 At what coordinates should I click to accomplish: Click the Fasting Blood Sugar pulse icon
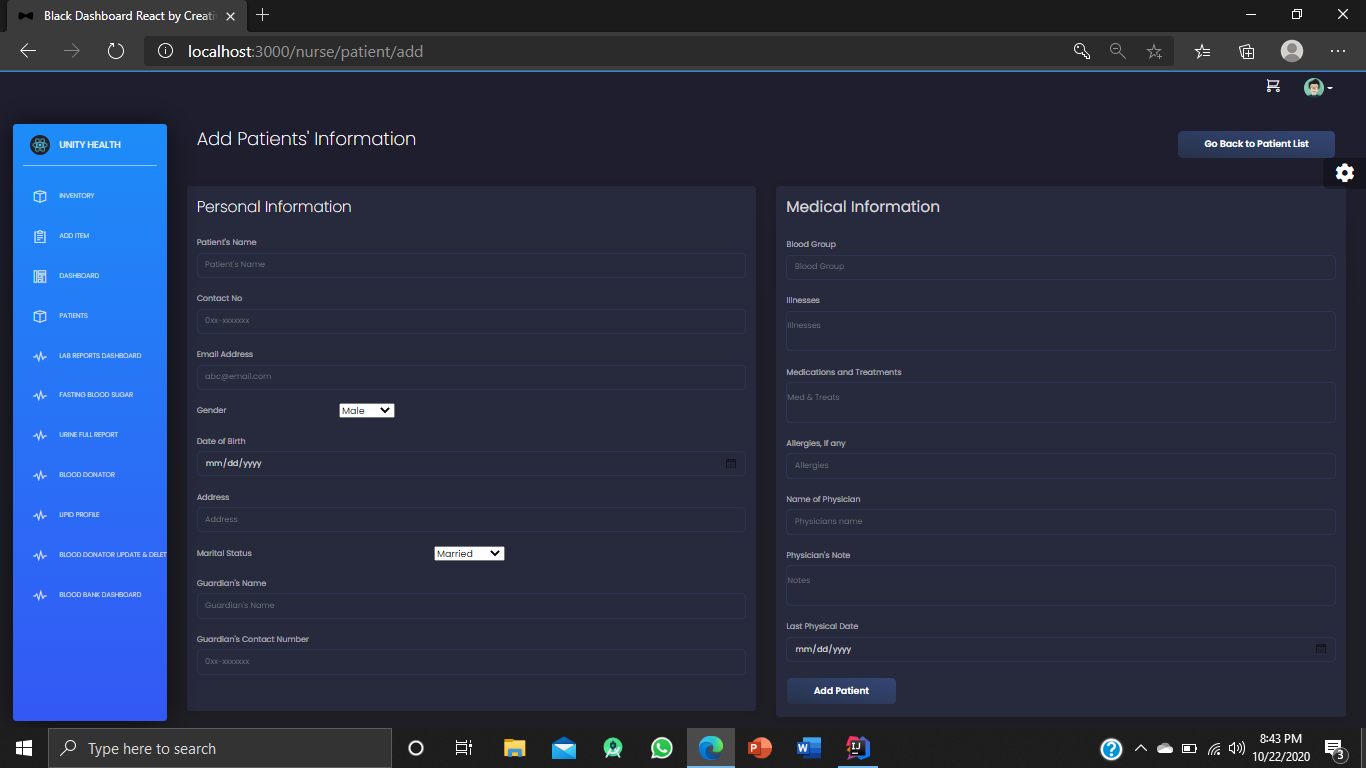point(40,395)
